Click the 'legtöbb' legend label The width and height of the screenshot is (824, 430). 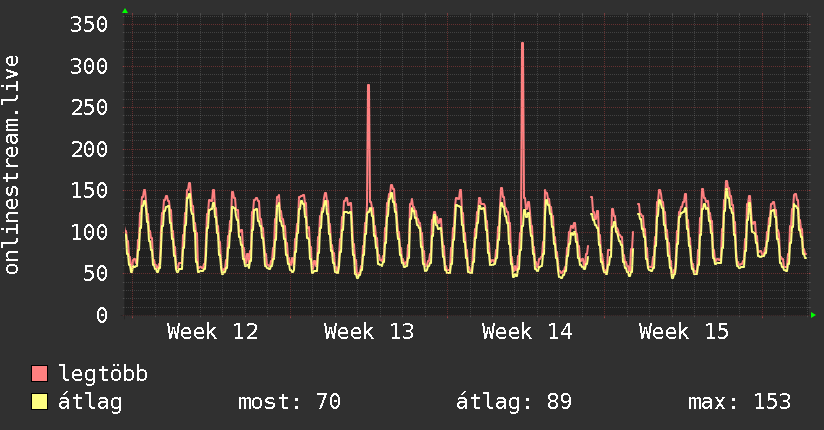103,373
